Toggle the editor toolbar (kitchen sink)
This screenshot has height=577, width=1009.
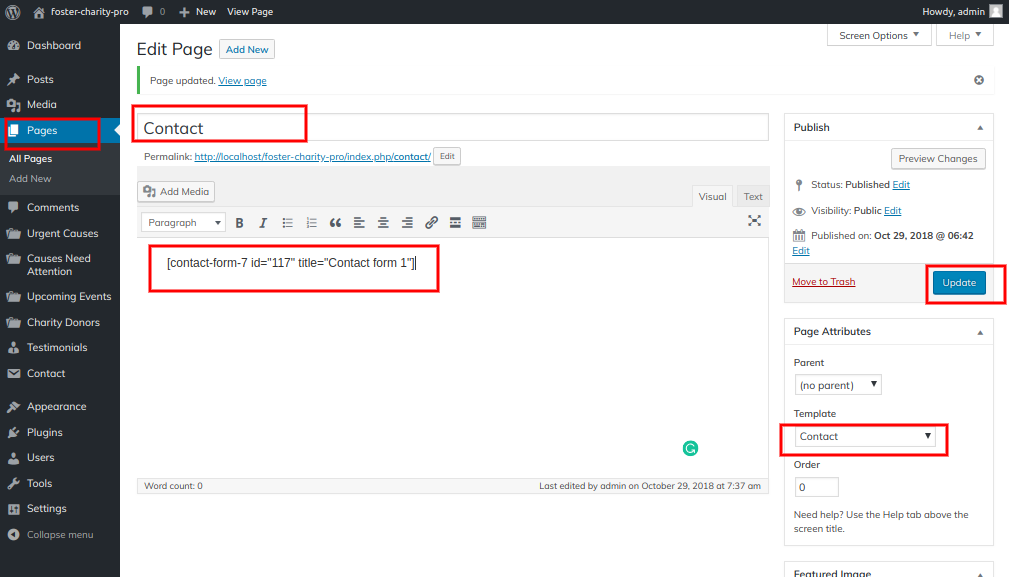[x=479, y=223]
